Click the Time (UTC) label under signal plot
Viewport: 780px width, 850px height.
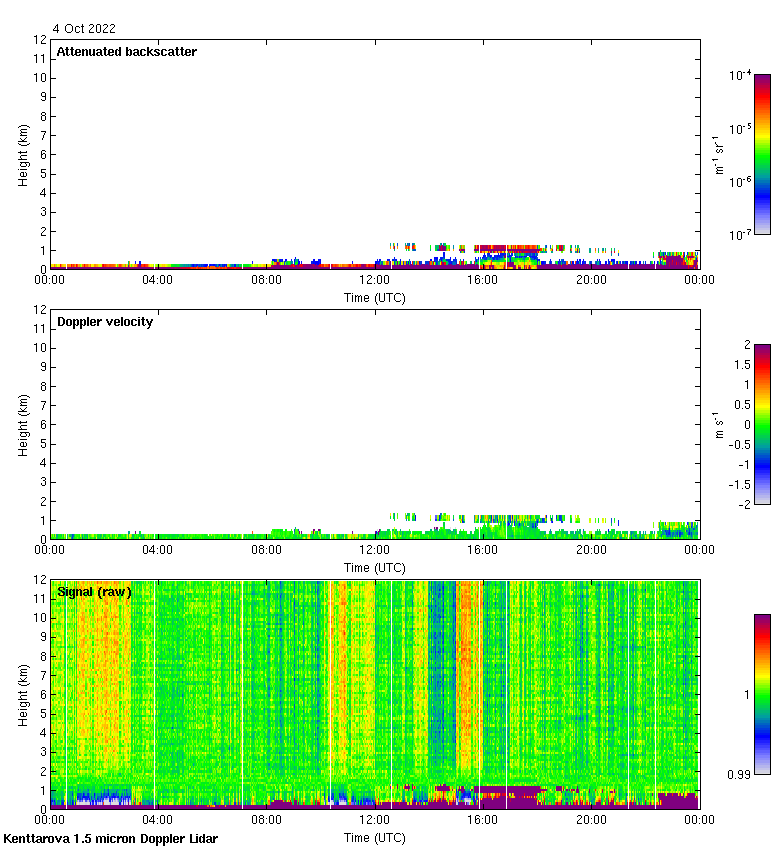(374, 838)
